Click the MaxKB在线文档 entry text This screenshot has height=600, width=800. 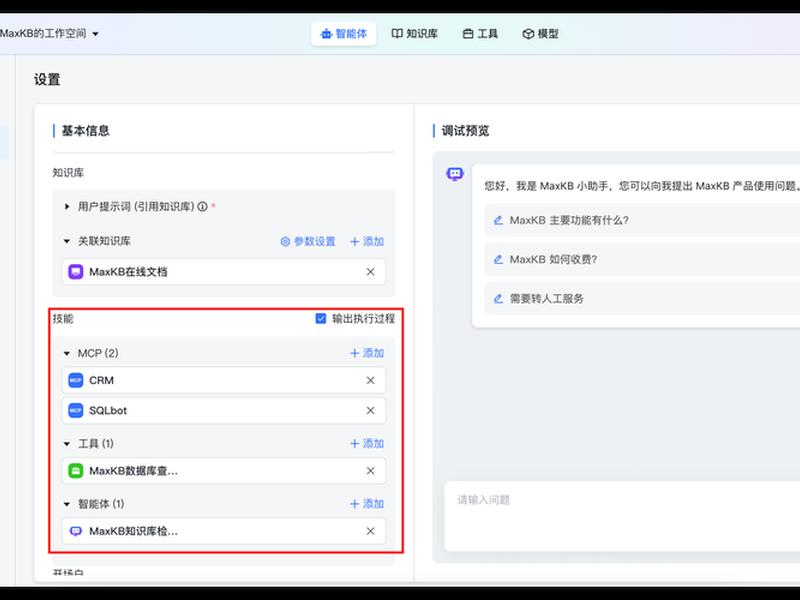[128, 272]
